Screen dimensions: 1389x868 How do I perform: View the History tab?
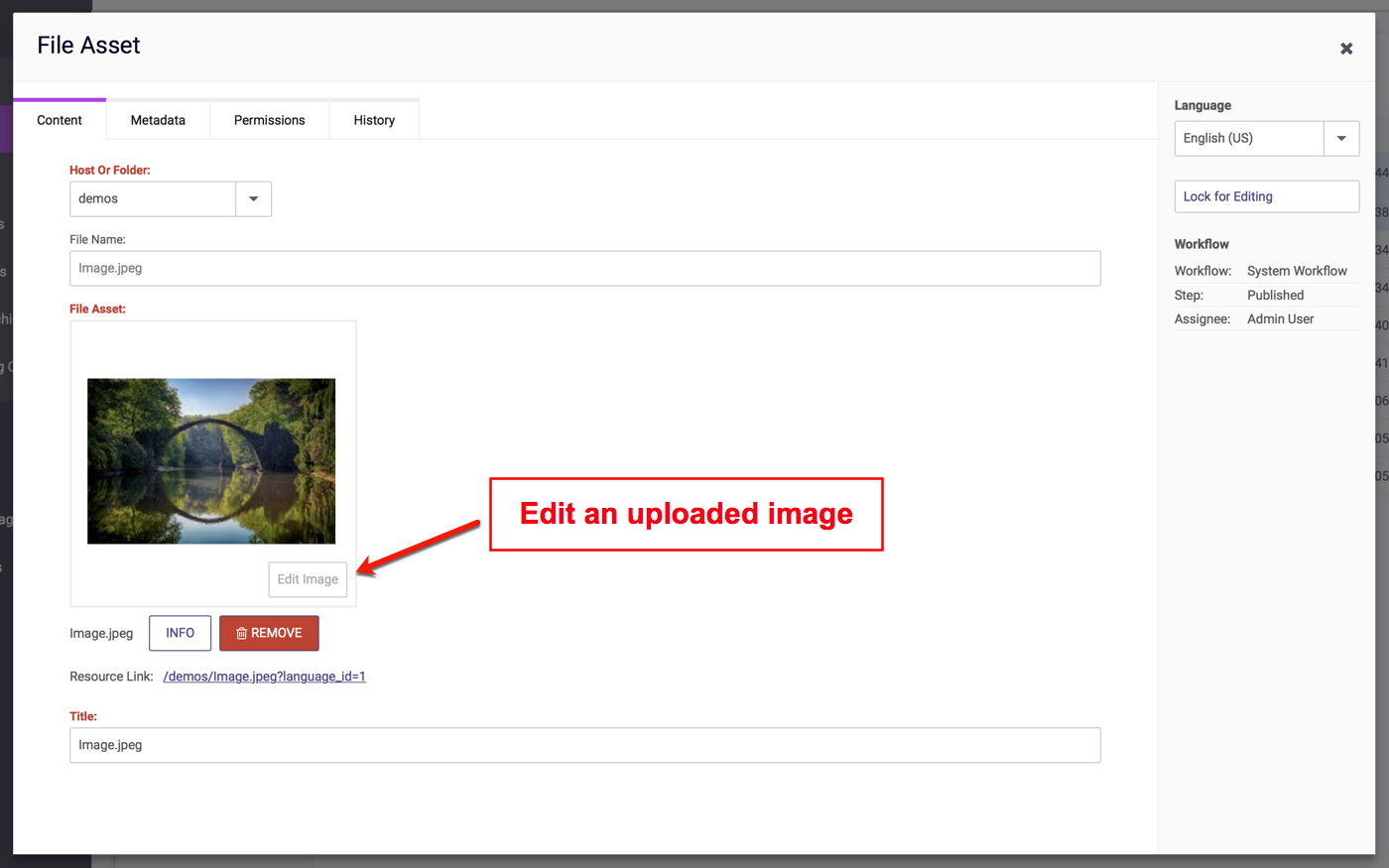374,120
